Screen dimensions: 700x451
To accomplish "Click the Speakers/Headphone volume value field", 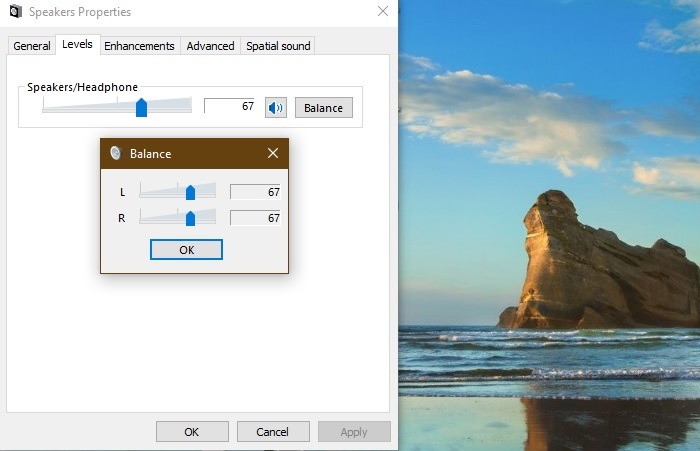I will point(229,106).
